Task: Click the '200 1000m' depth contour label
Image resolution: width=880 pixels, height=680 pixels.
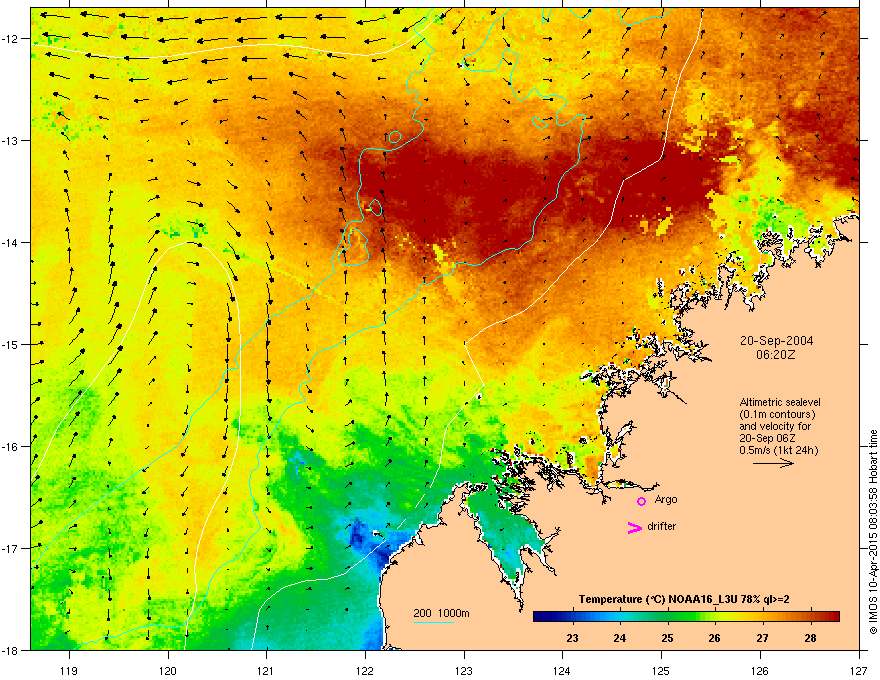Action: (x=441, y=613)
